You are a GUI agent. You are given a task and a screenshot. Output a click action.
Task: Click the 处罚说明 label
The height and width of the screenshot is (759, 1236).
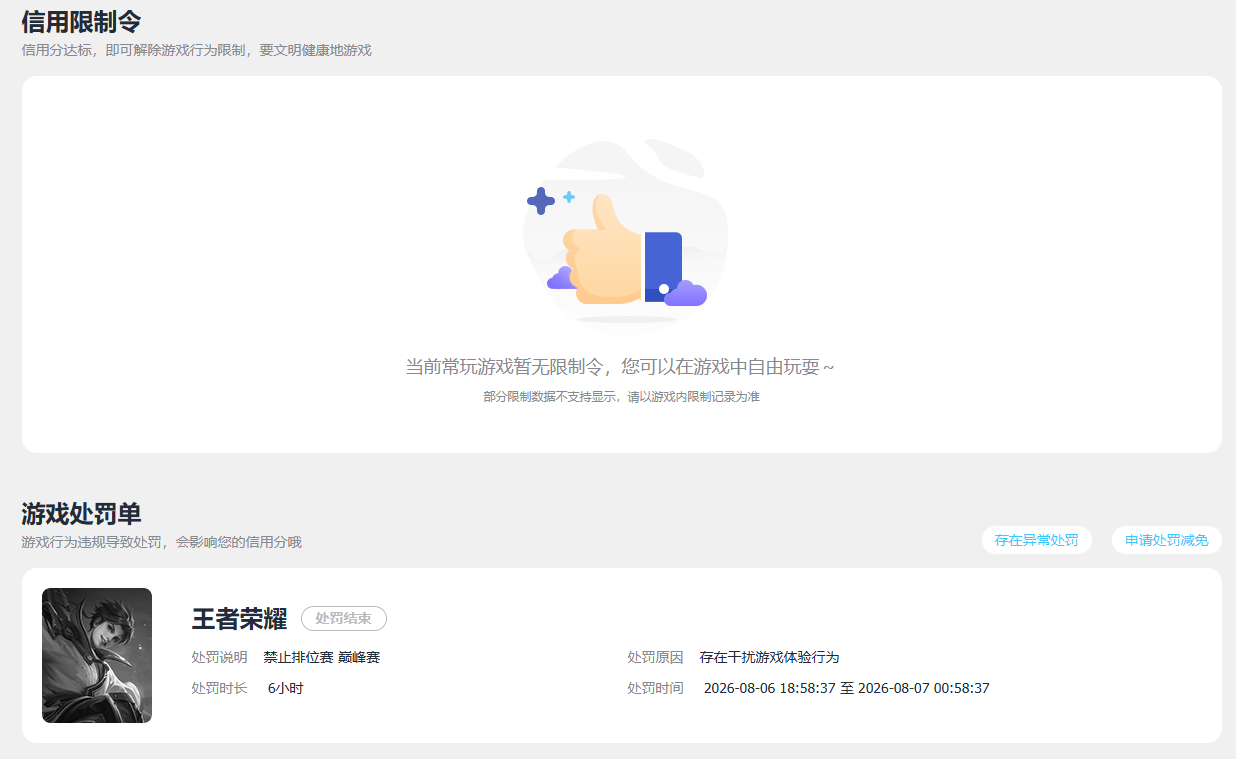tap(219, 657)
